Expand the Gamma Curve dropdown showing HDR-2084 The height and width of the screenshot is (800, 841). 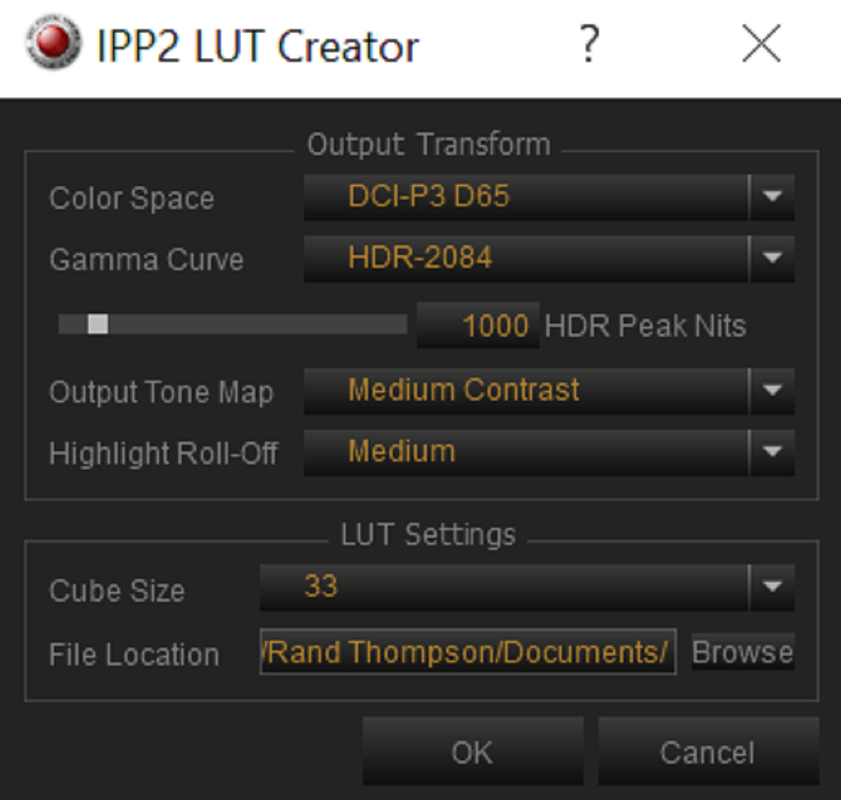pos(549,258)
